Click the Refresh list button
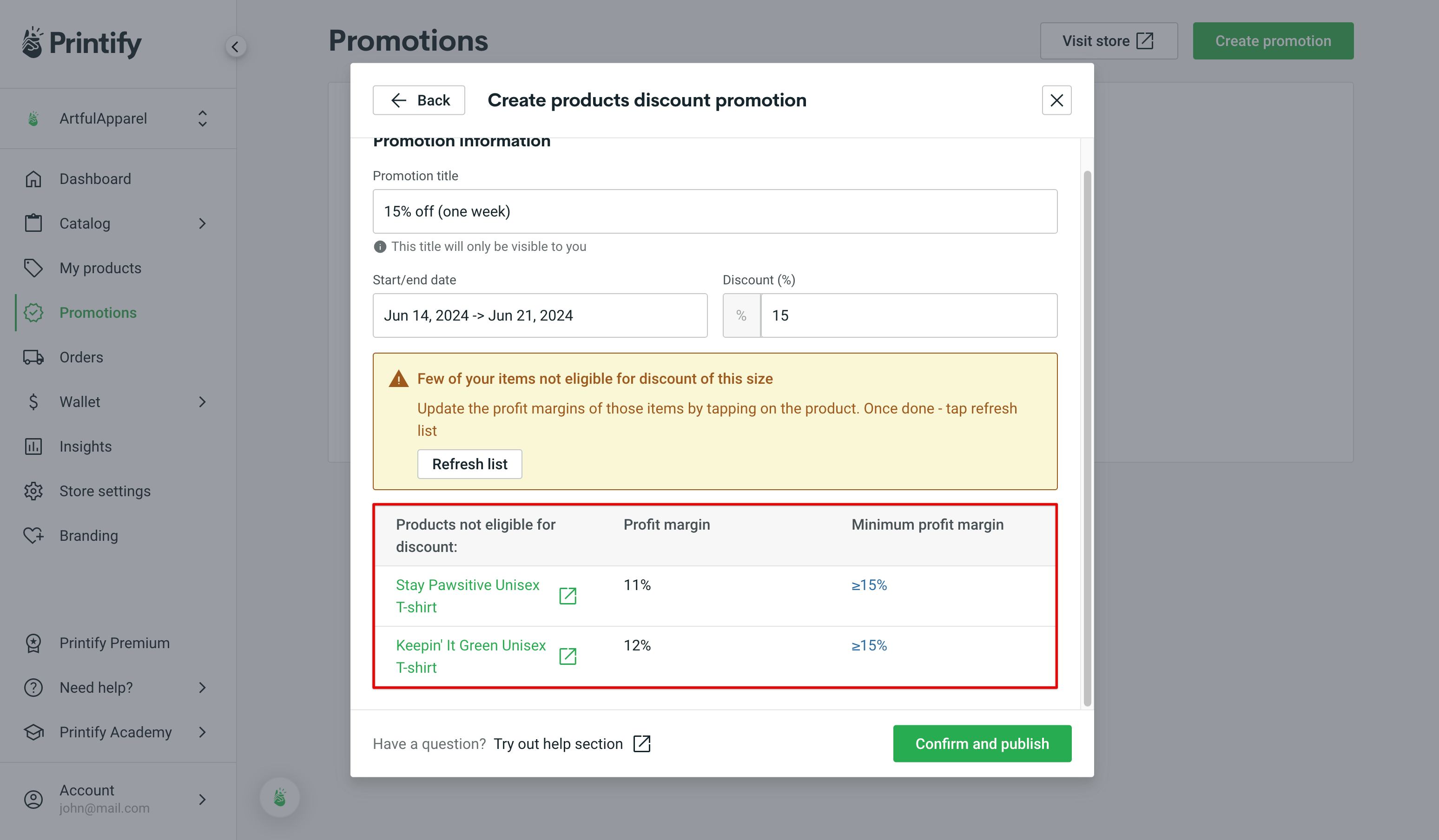1439x840 pixels. [x=469, y=464]
